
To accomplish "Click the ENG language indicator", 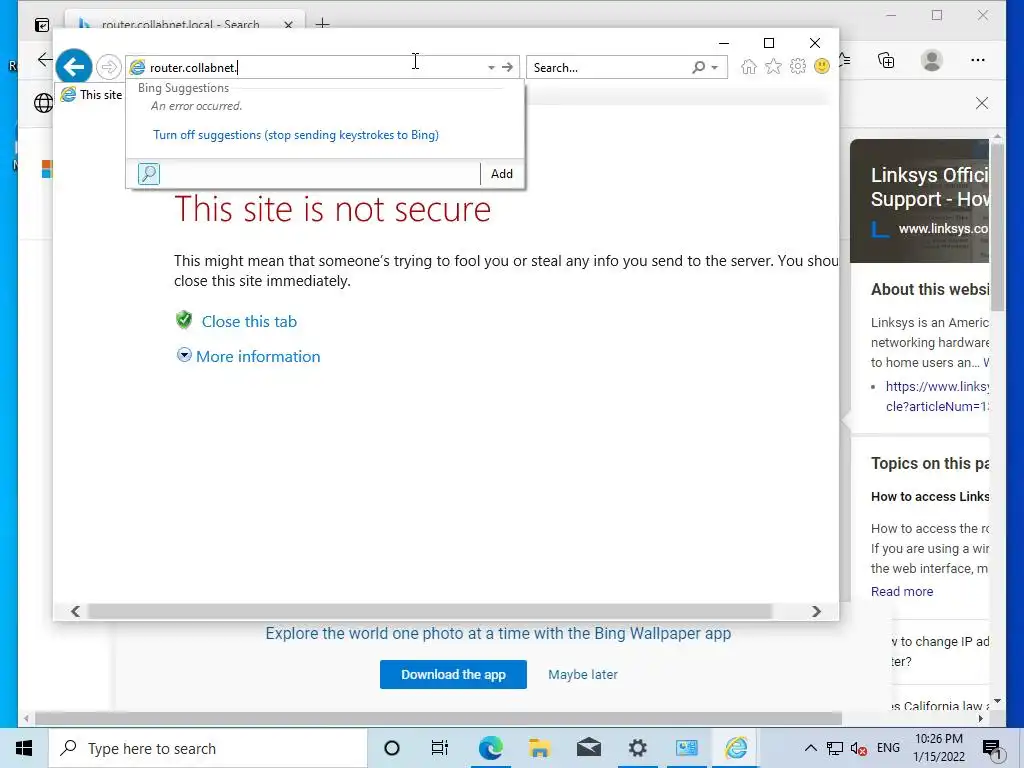I will pyautogui.click(x=888, y=748).
